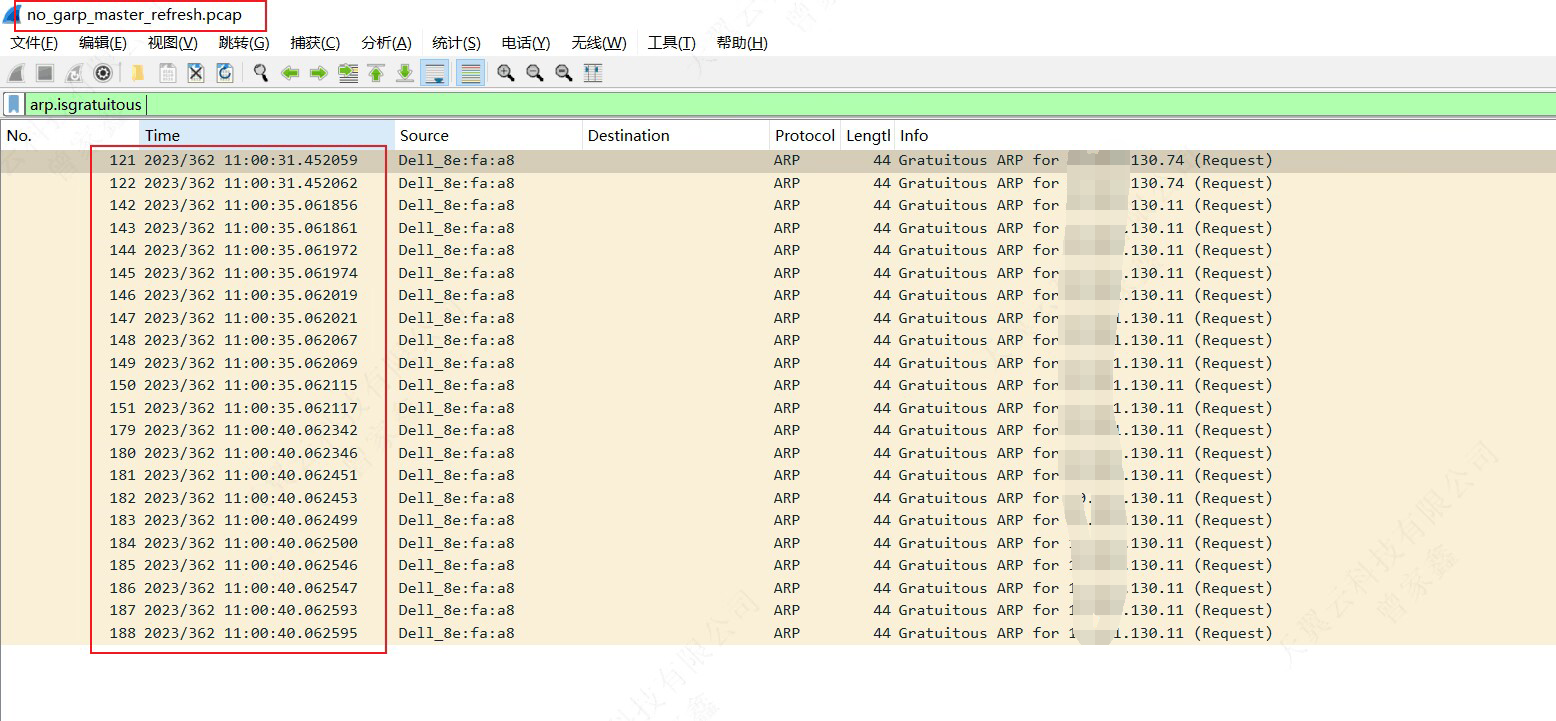This screenshot has height=721, width=1556.
Task: Jump to the last packet
Action: pyautogui.click(x=405, y=73)
